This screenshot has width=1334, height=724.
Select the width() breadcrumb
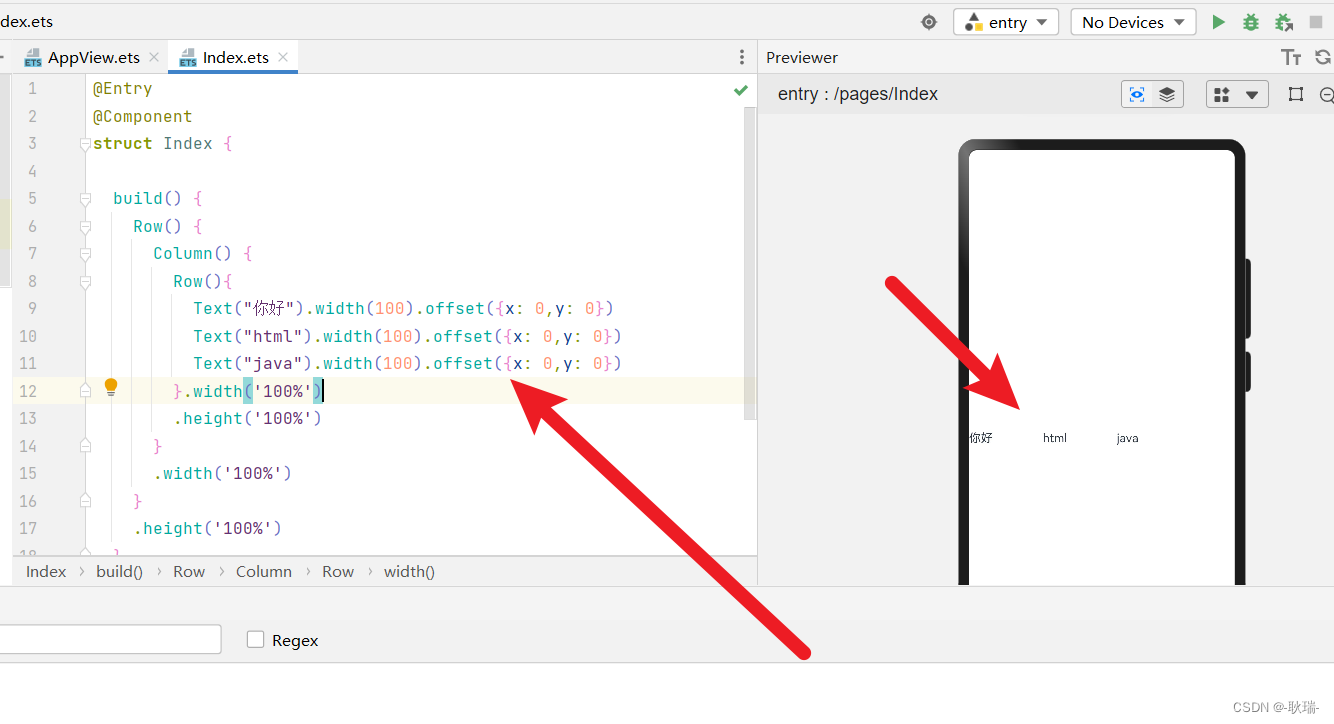pyautogui.click(x=409, y=572)
